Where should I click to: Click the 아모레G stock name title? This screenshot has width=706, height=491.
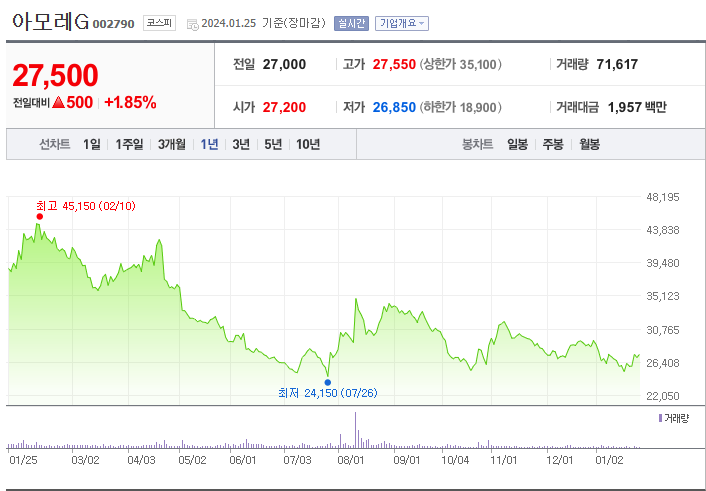(x=50, y=22)
